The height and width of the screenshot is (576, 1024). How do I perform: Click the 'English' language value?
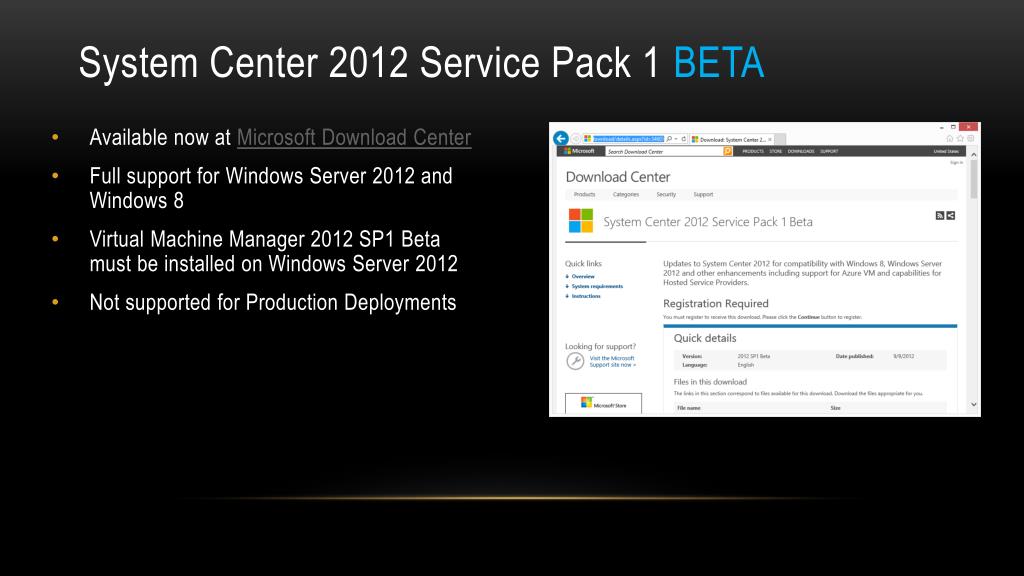(746, 365)
